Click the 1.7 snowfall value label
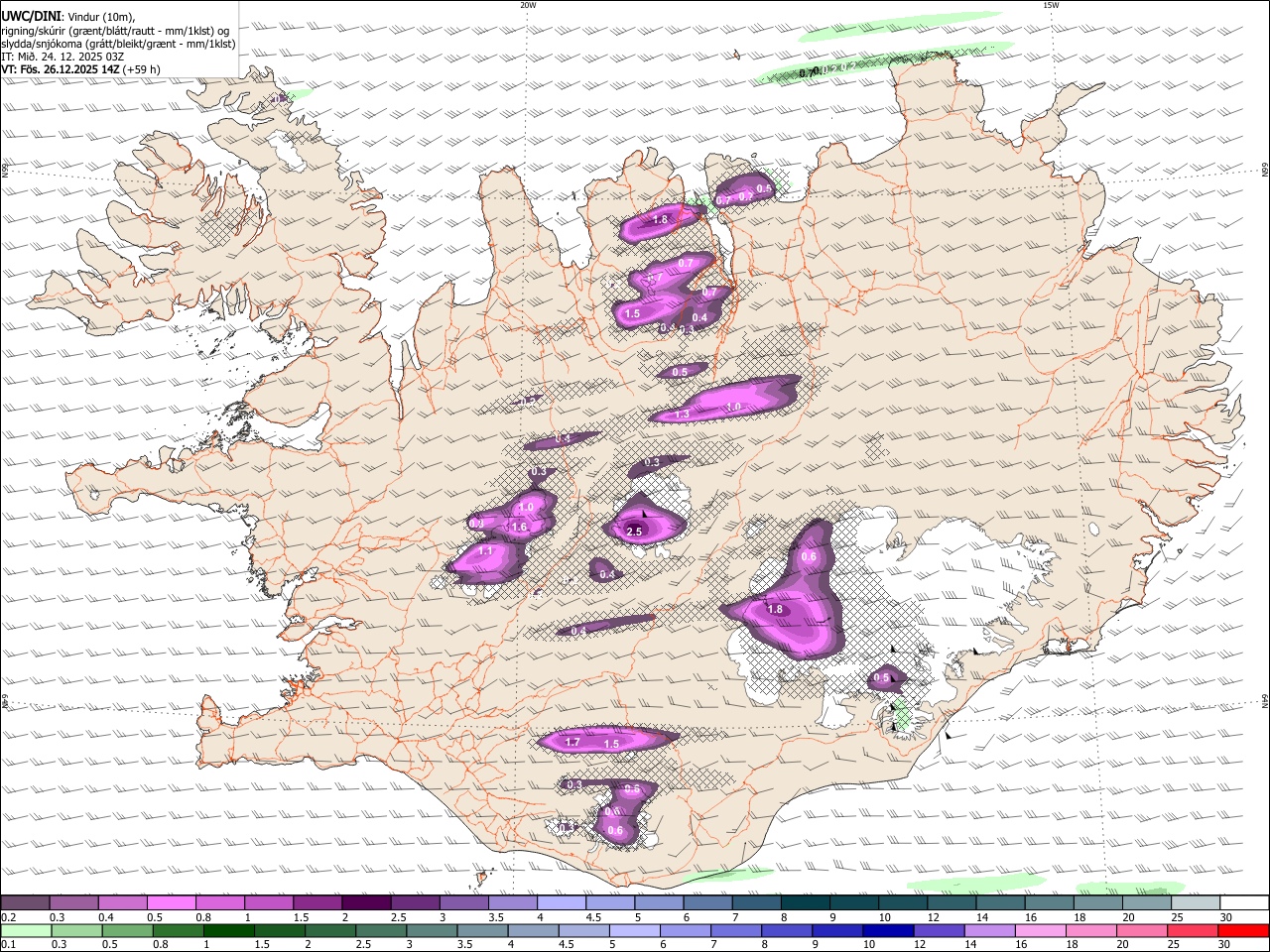 (x=572, y=742)
